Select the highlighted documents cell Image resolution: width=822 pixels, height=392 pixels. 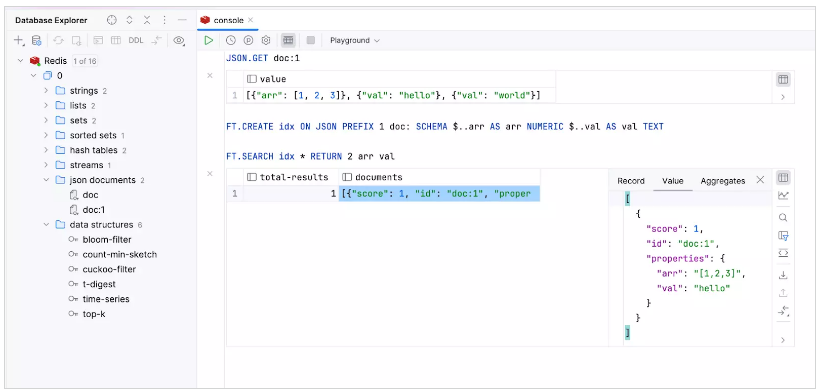click(439, 194)
